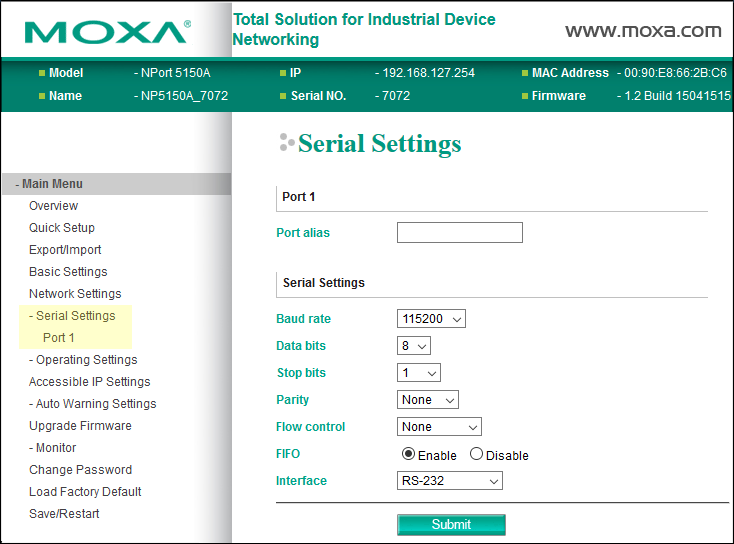
Task: Expand the Parity dropdown
Action: click(428, 400)
